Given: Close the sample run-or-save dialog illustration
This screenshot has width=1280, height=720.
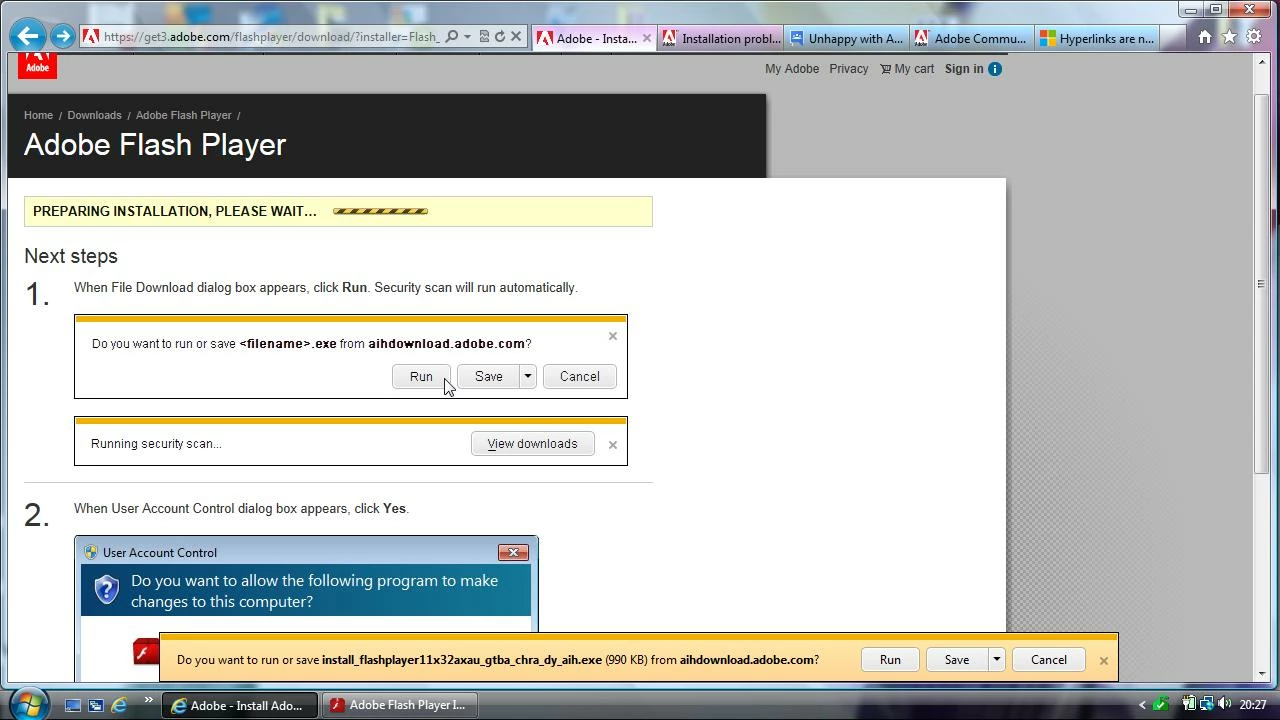Looking at the screenshot, I should pos(613,336).
